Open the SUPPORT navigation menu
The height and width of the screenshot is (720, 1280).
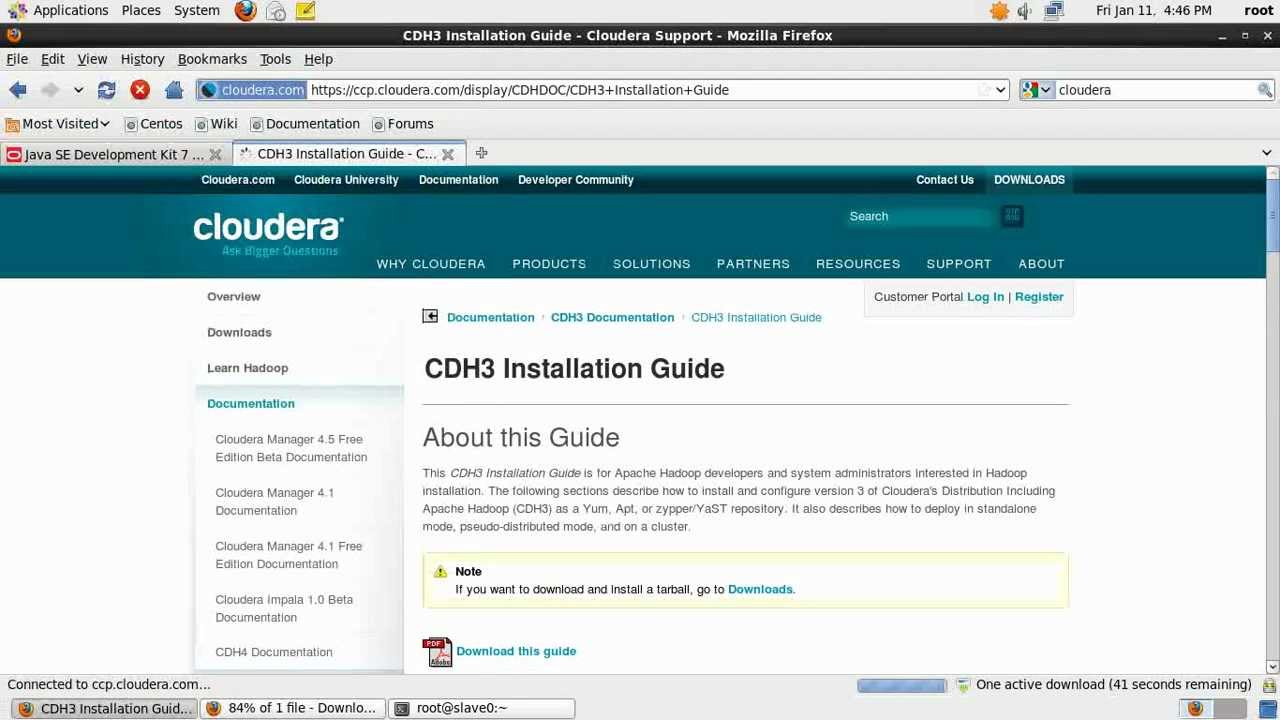pyautogui.click(x=958, y=264)
